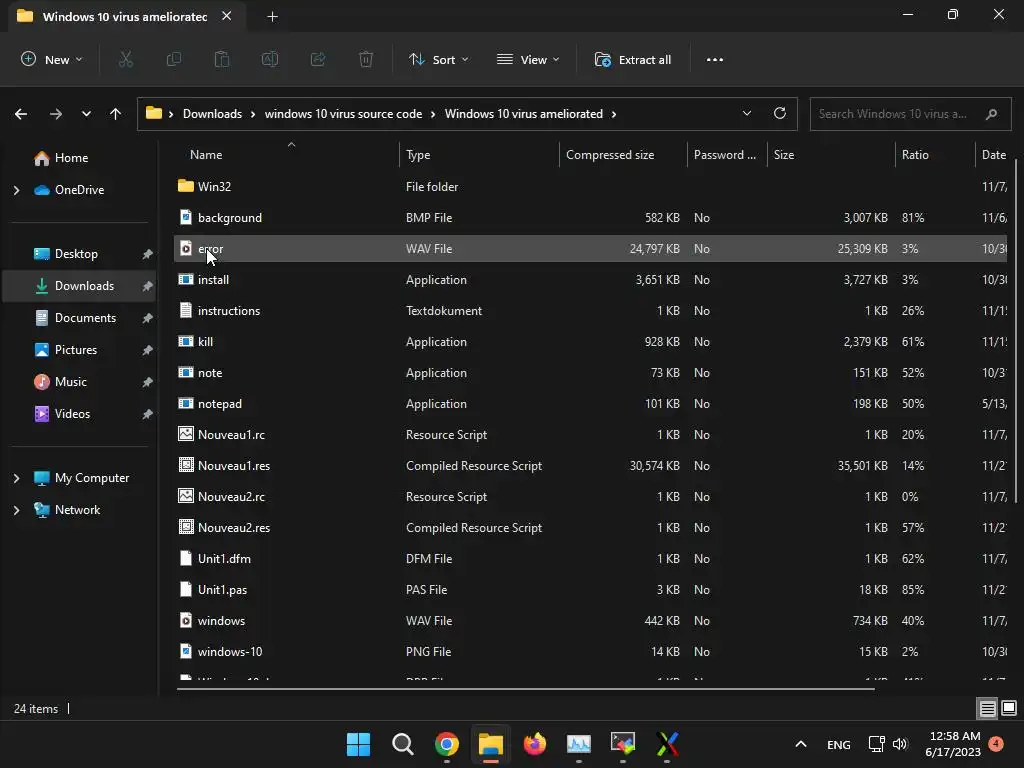Click windows 10 virus source code breadcrumb
Screen dimensions: 1024x768
tap(343, 114)
